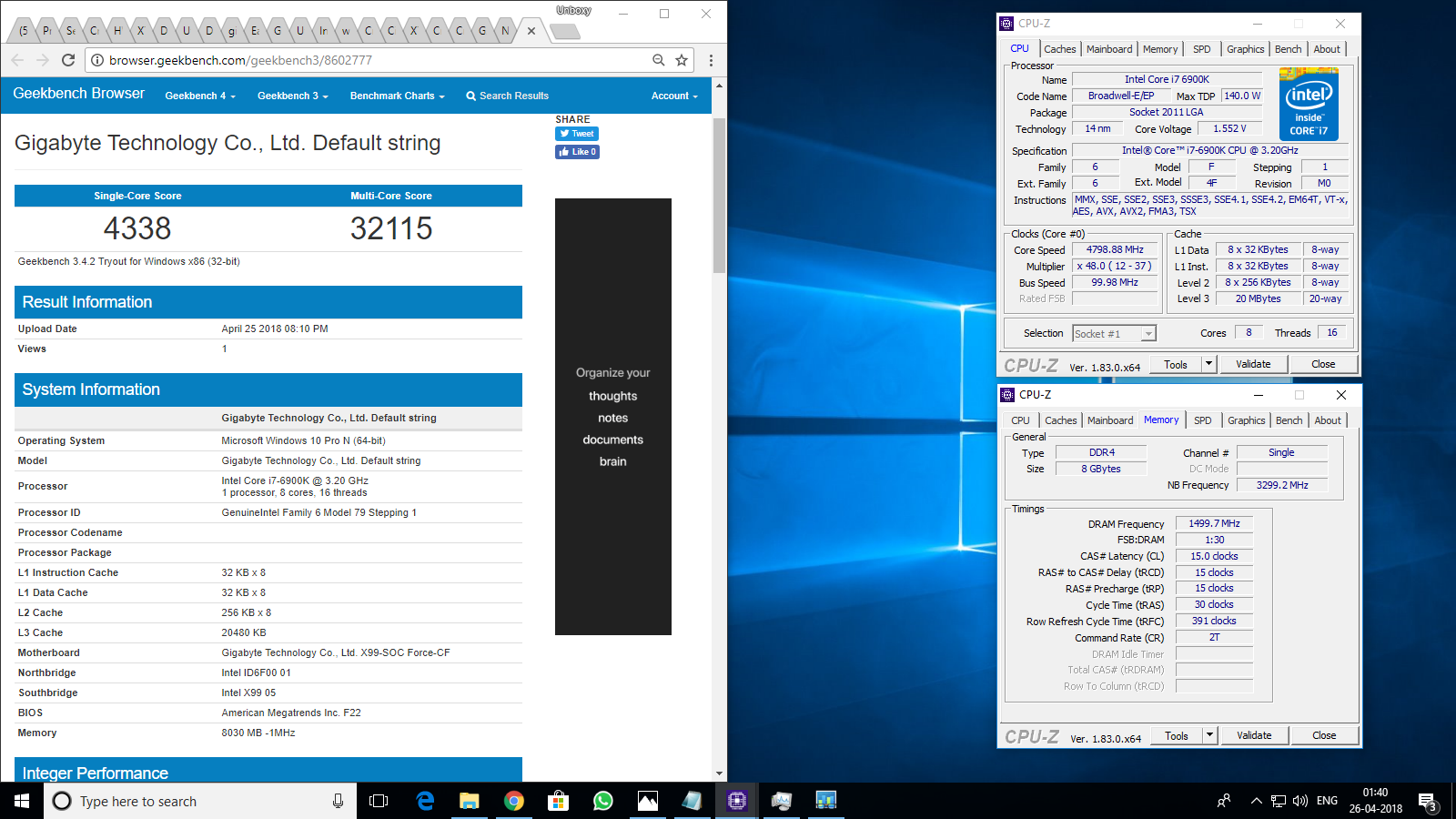Click Validate in upper CPU-Z window

(x=1253, y=364)
